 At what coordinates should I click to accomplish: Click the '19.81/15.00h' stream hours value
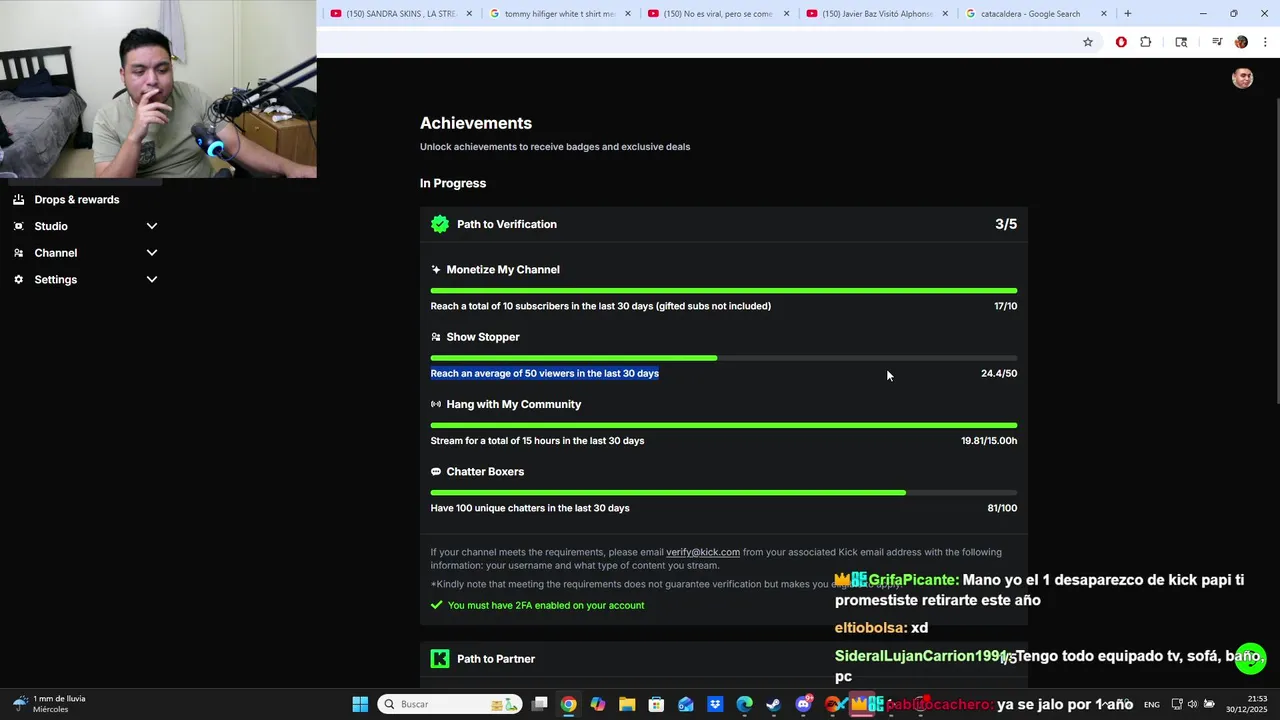pyautogui.click(x=989, y=441)
